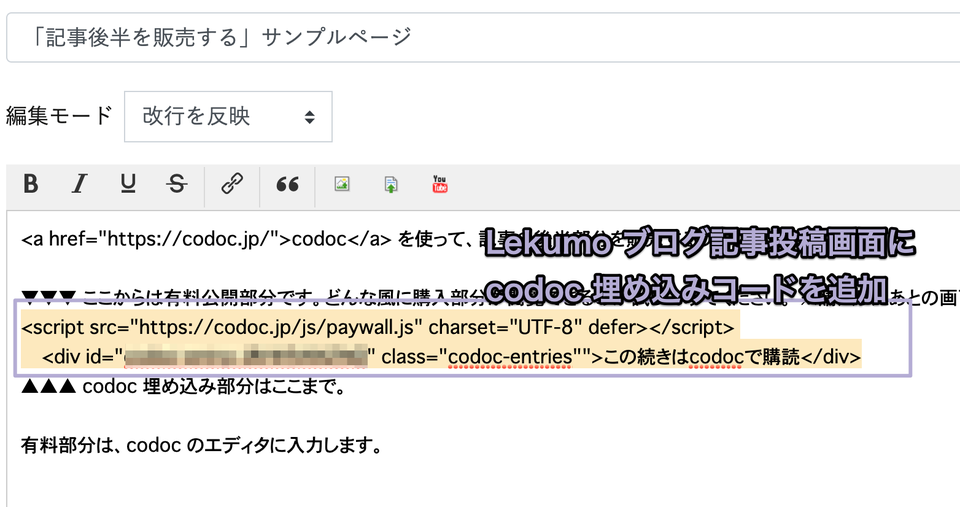Click the line '有料部分は、codoc のエディタに入力します。'
Viewport: 960px width, 507px height.
point(201,445)
